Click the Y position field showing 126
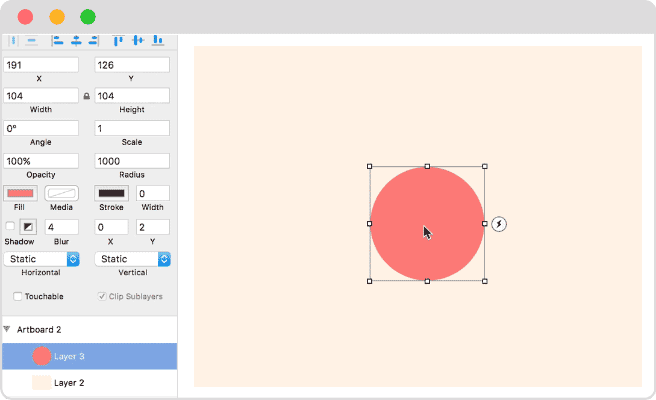The image size is (656, 400). click(x=132, y=65)
